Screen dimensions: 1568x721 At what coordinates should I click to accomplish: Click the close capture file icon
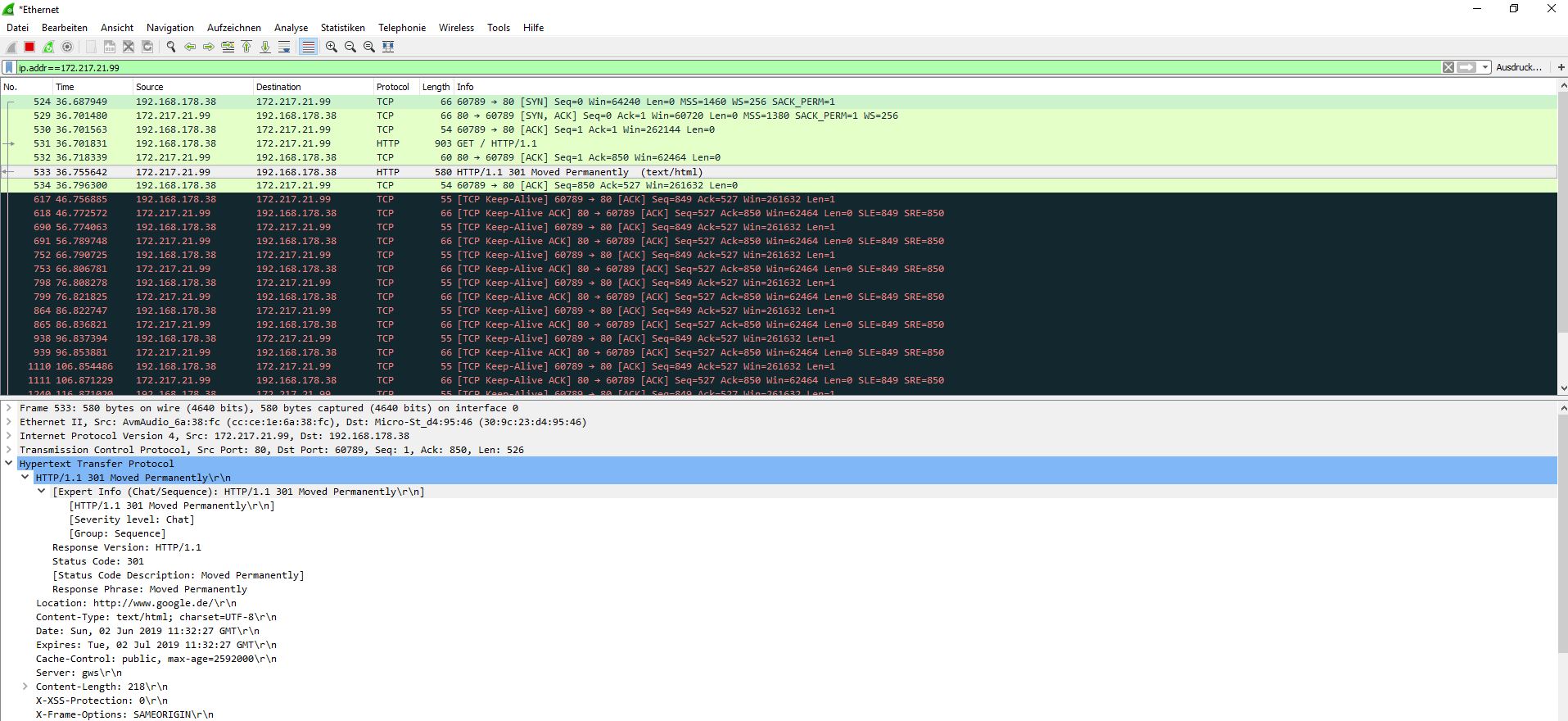(x=129, y=47)
